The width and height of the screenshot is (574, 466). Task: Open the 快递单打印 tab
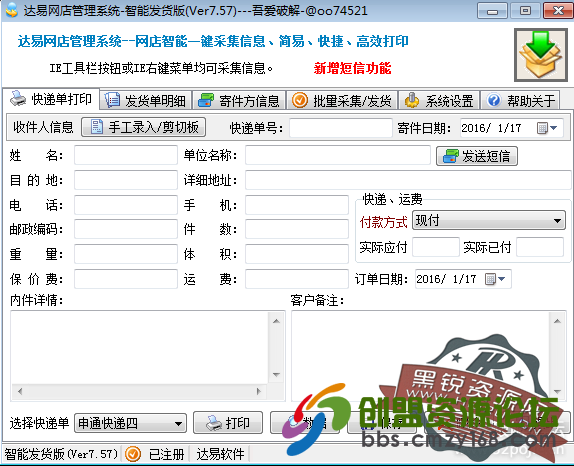(x=51, y=99)
